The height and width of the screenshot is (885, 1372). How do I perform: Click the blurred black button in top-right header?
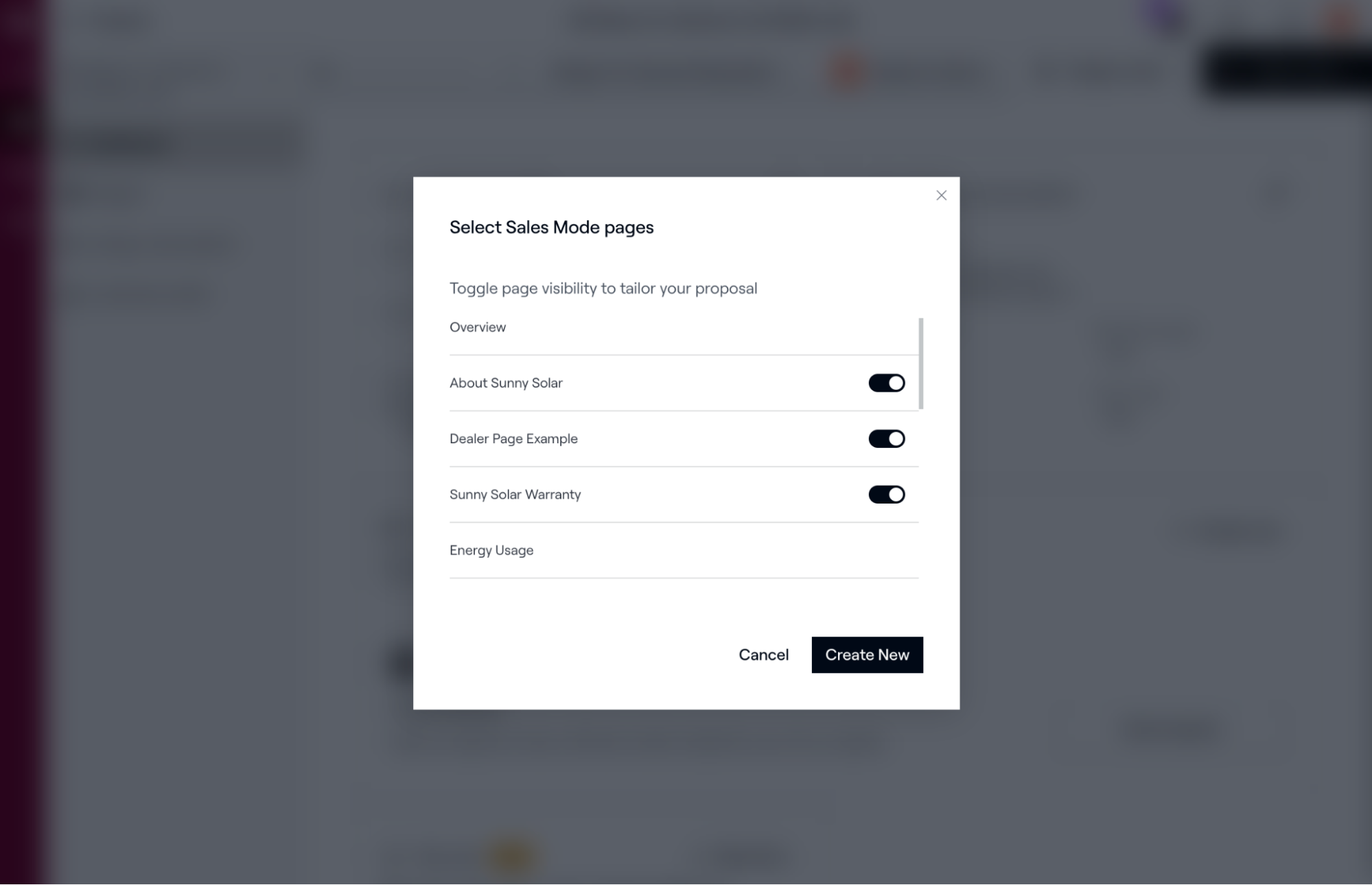(x=1287, y=71)
